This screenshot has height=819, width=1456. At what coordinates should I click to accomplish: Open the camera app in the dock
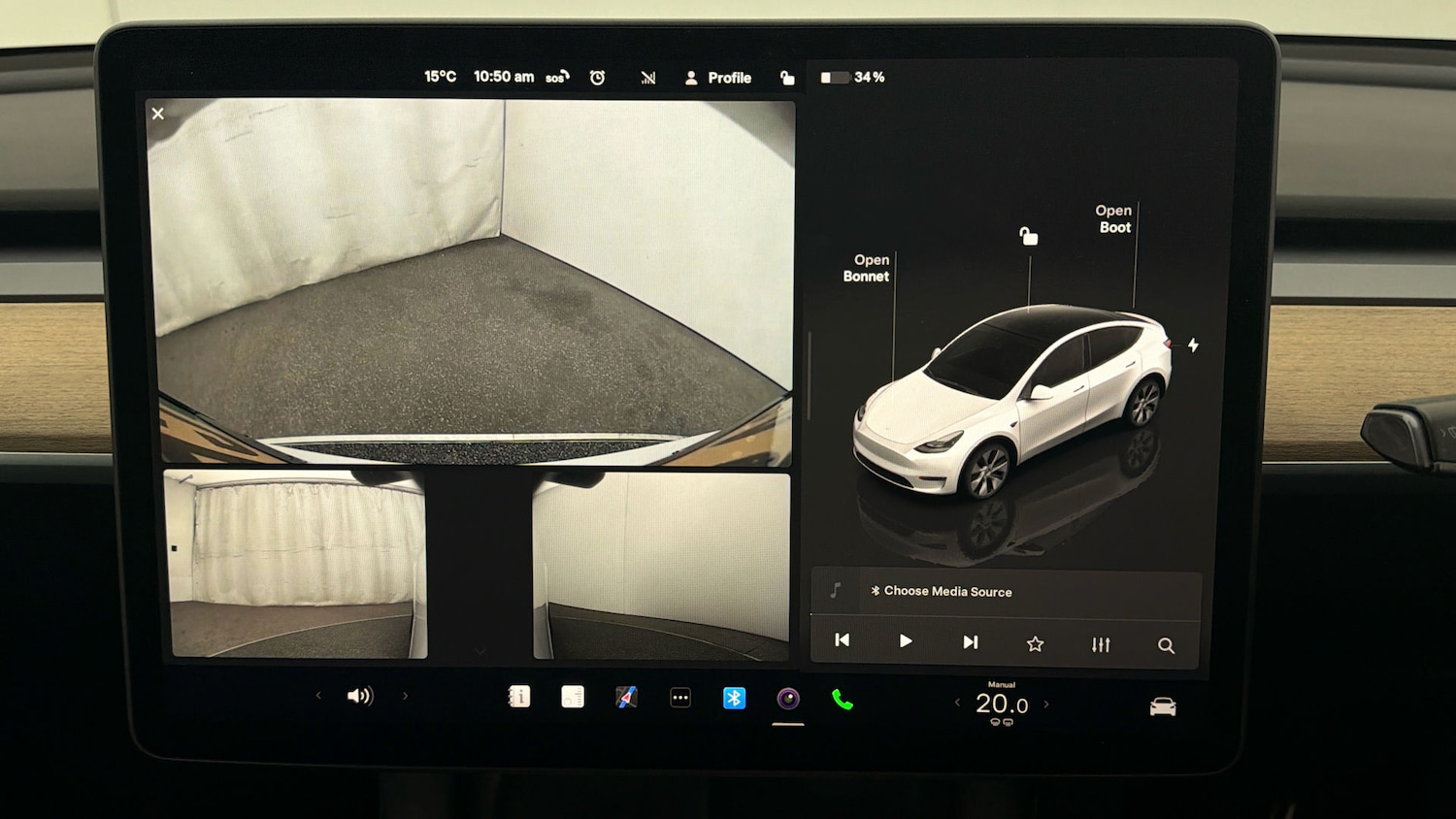coord(788,699)
